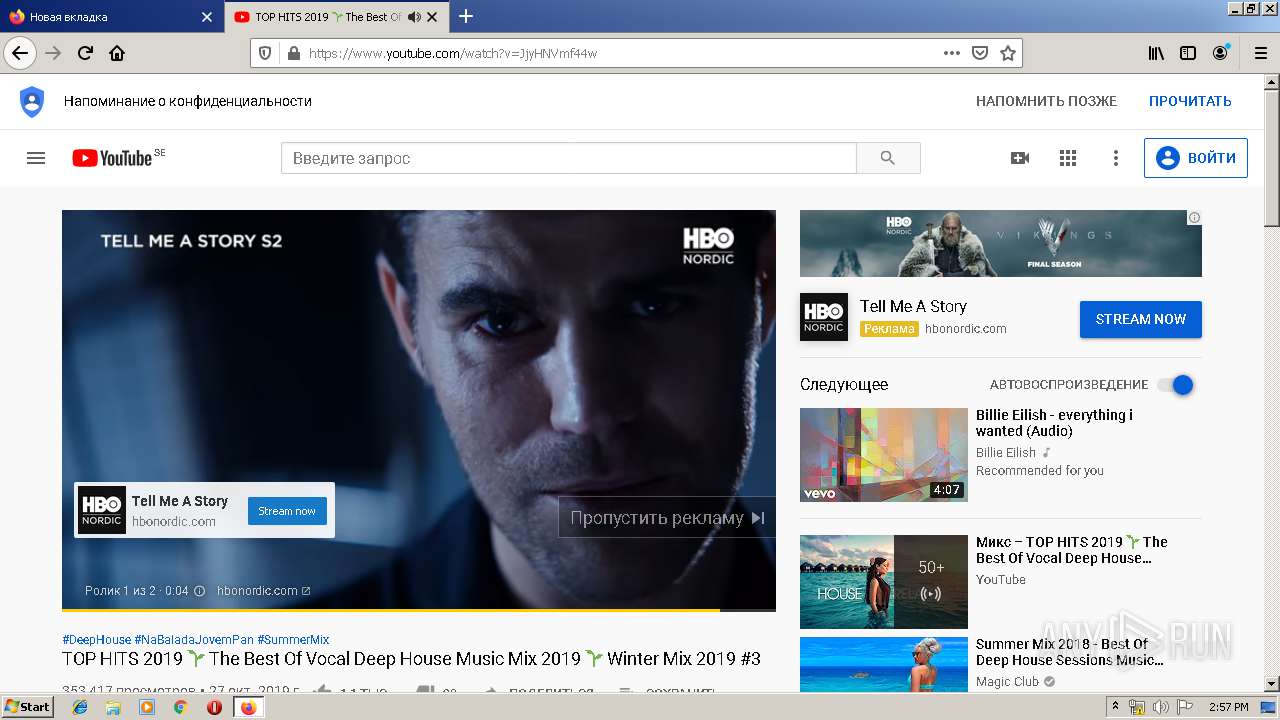Open the browser home page icon
This screenshot has height=720, width=1280.
pos(117,53)
